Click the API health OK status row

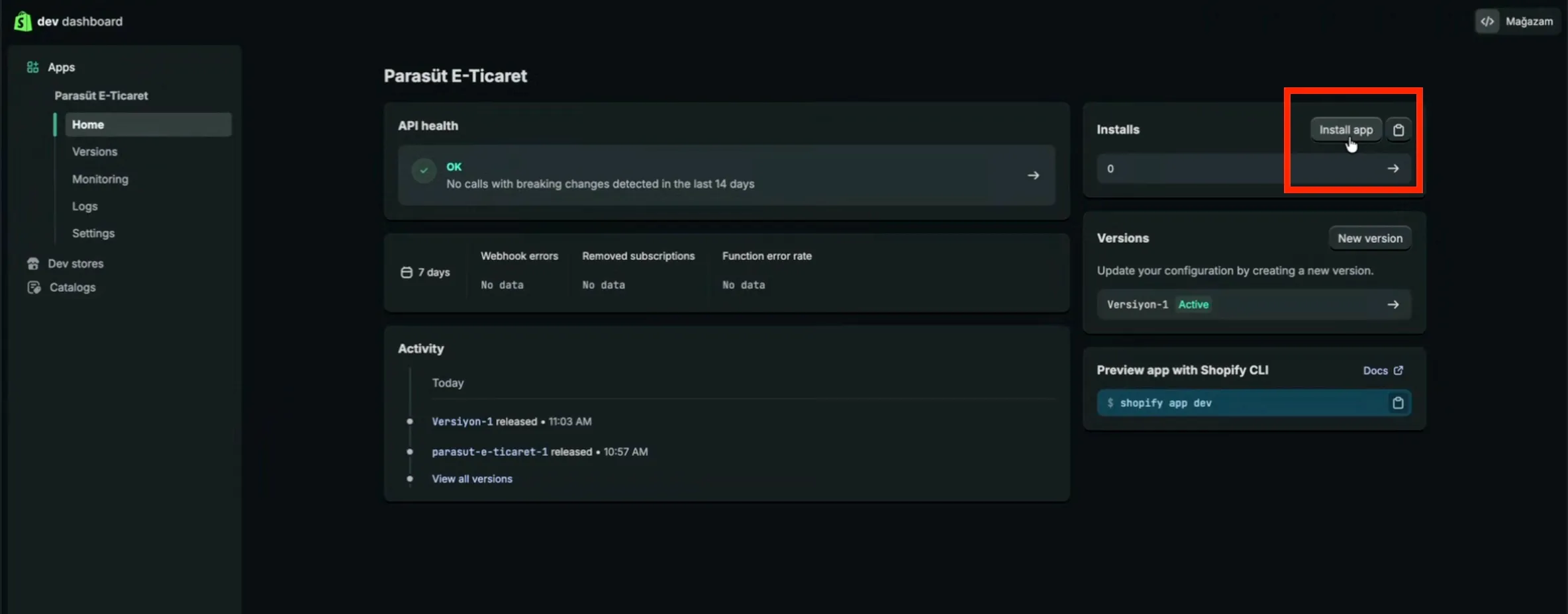tap(726, 175)
